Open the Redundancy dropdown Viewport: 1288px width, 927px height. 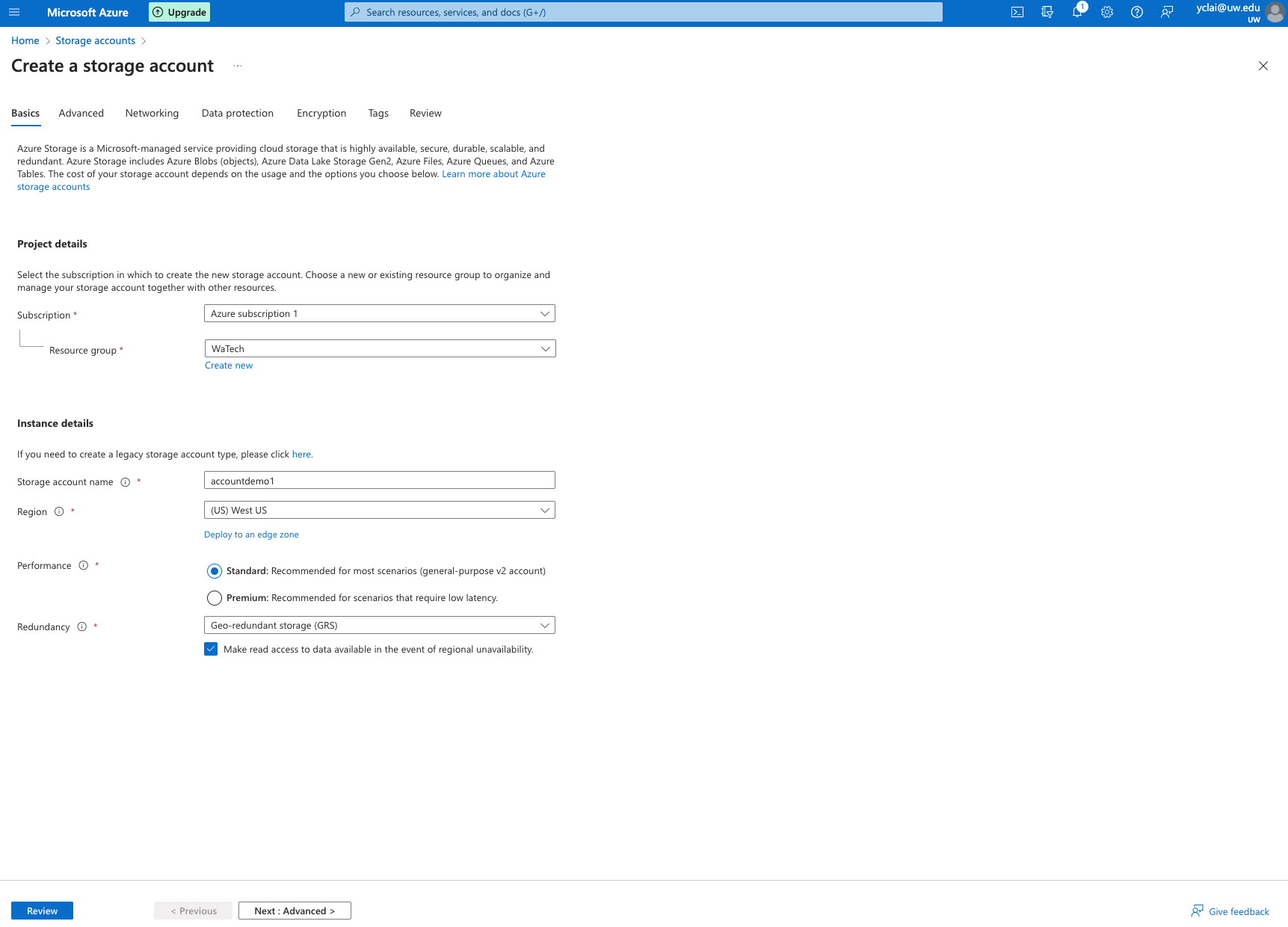[380, 625]
